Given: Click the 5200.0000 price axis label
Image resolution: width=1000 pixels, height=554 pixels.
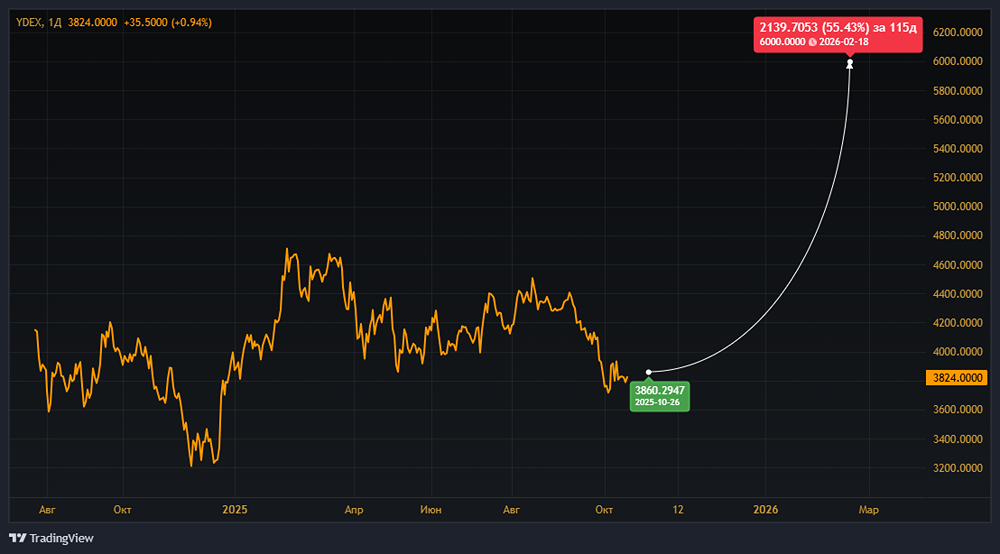Looking at the screenshot, I should click(x=957, y=177).
